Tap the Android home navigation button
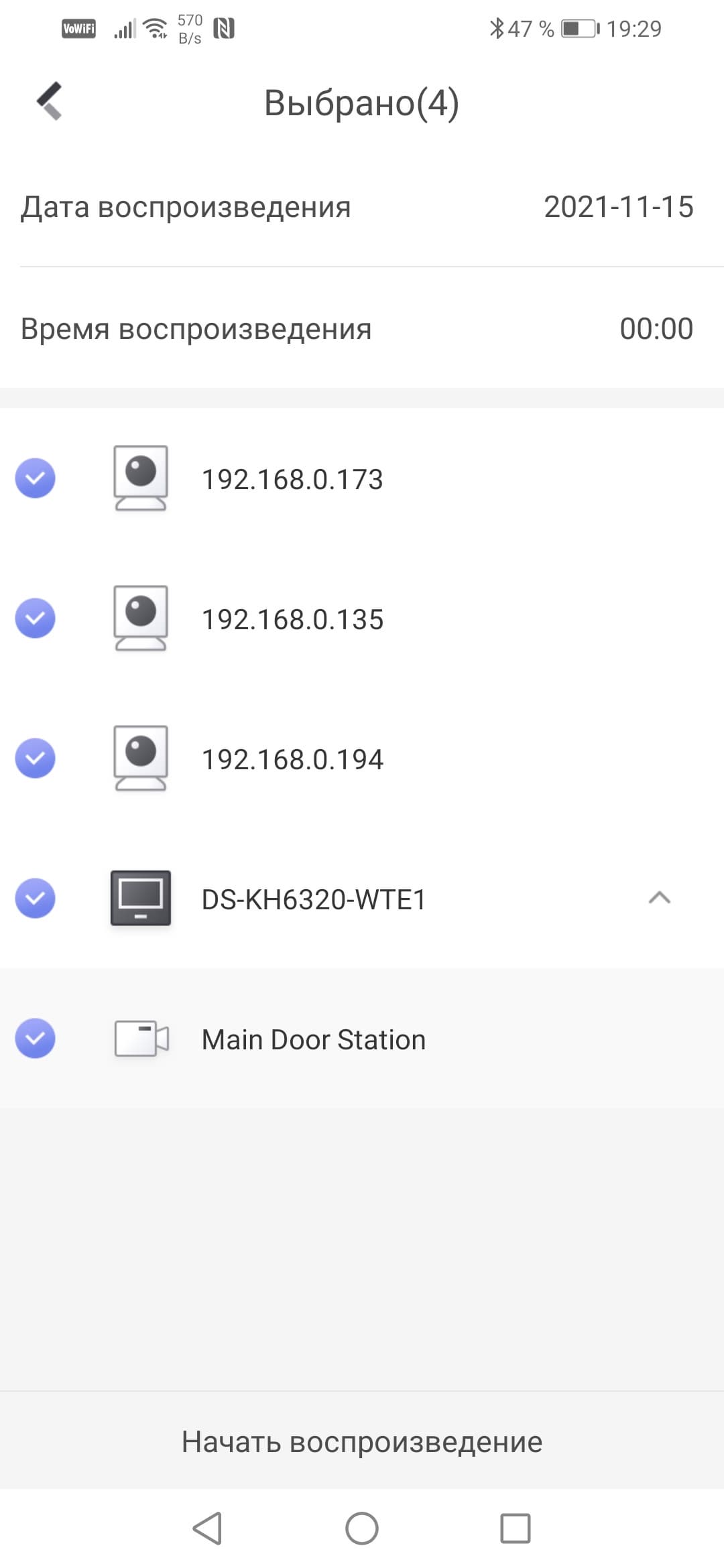 (x=361, y=1528)
